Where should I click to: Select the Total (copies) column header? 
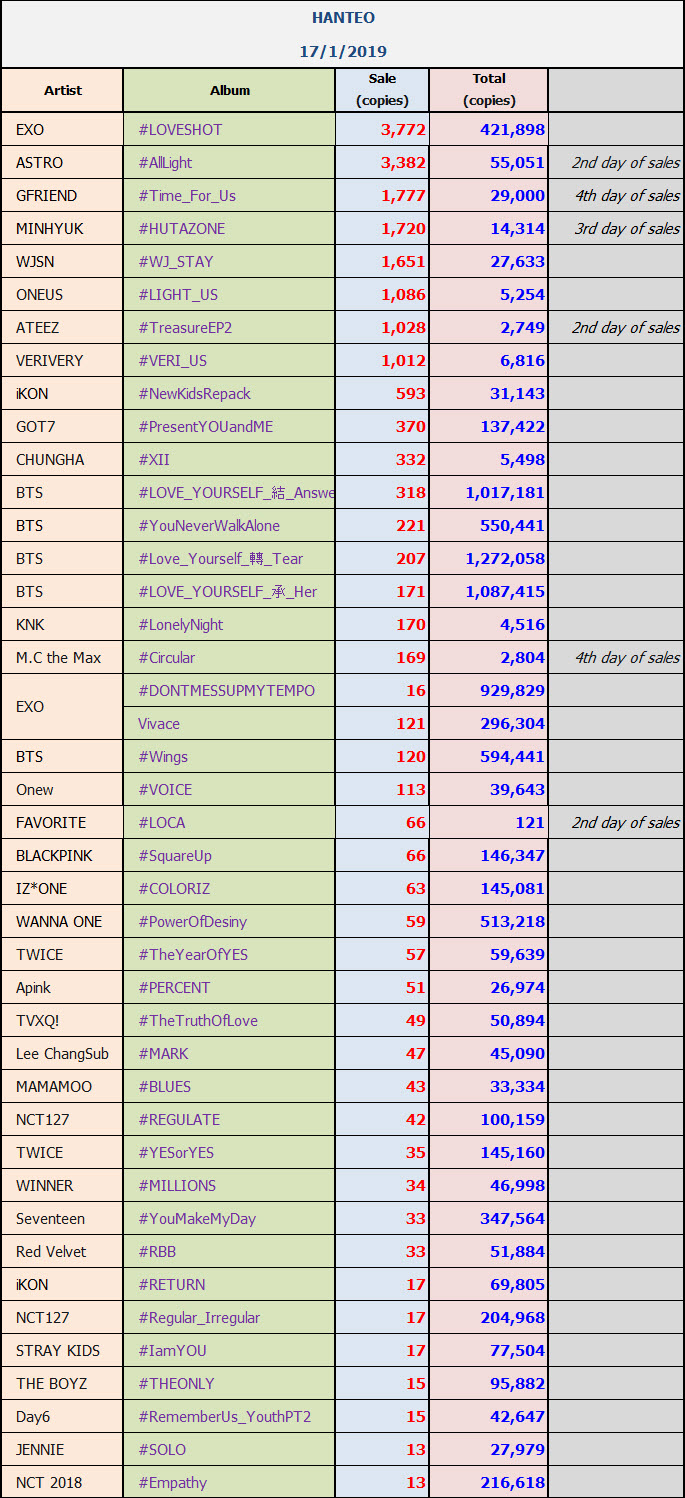pyautogui.click(x=489, y=90)
